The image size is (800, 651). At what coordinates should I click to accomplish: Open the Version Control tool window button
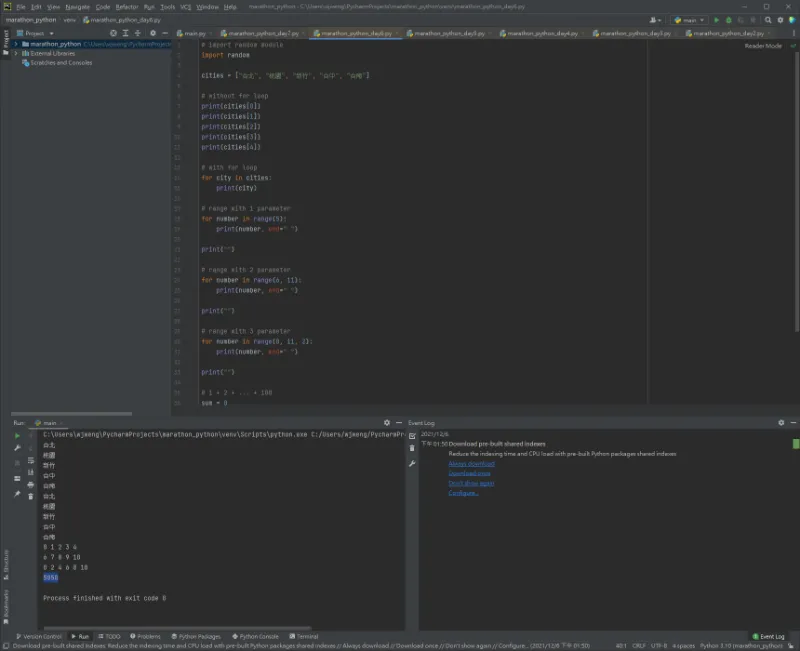39,636
